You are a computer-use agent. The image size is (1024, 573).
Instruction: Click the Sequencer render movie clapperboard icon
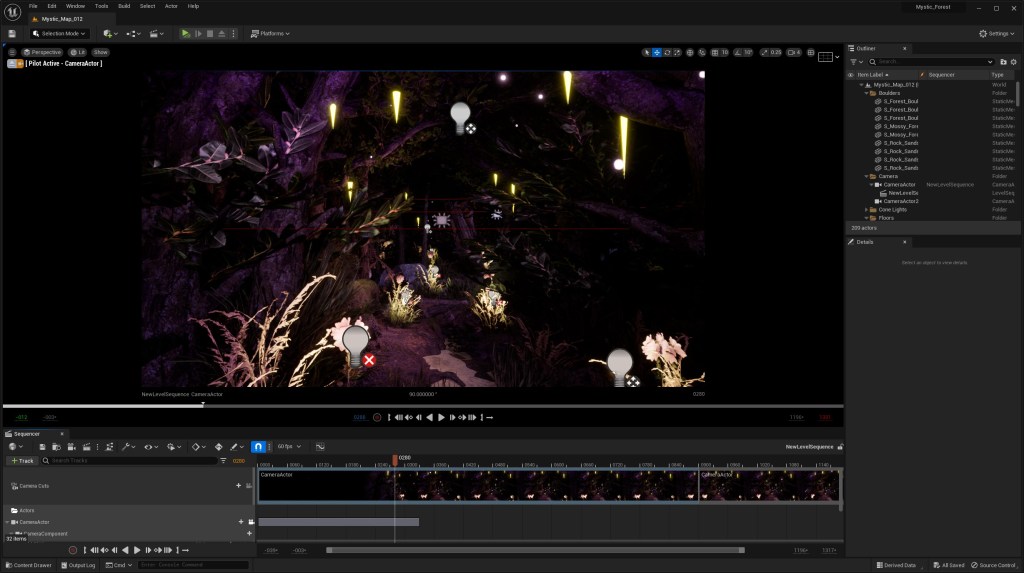click(x=86, y=447)
